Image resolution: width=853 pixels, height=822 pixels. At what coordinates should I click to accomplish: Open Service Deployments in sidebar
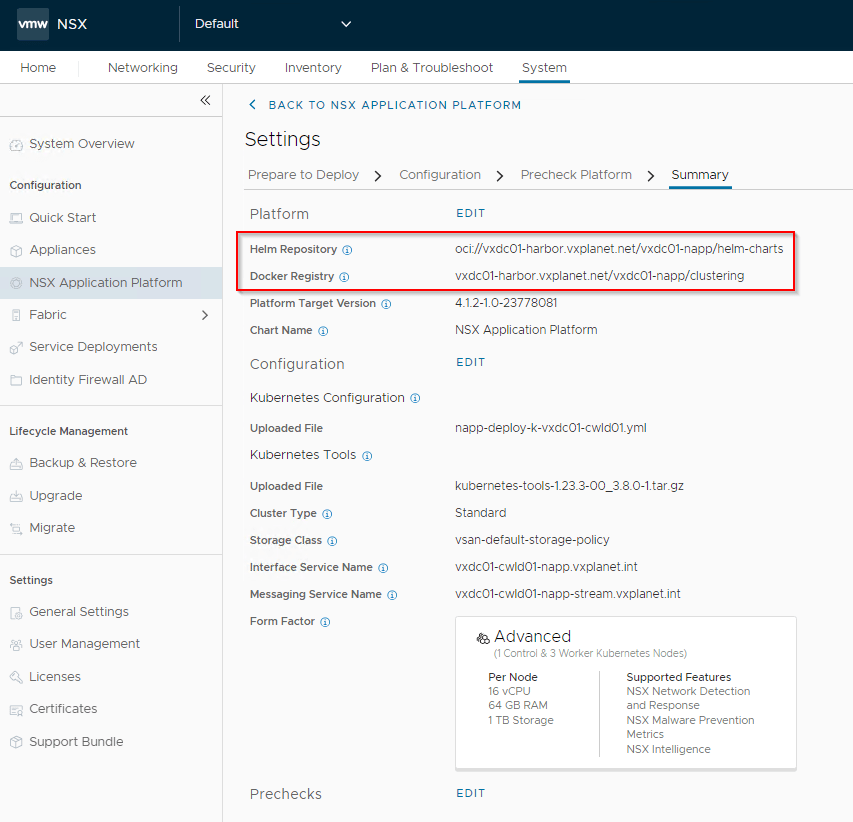click(x=93, y=347)
